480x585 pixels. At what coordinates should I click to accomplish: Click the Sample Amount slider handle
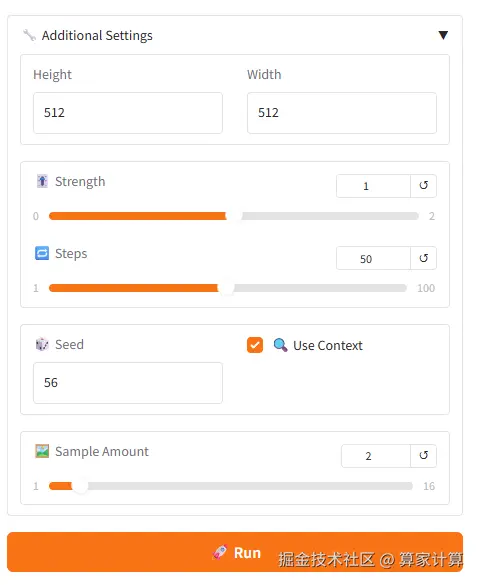tap(80, 486)
